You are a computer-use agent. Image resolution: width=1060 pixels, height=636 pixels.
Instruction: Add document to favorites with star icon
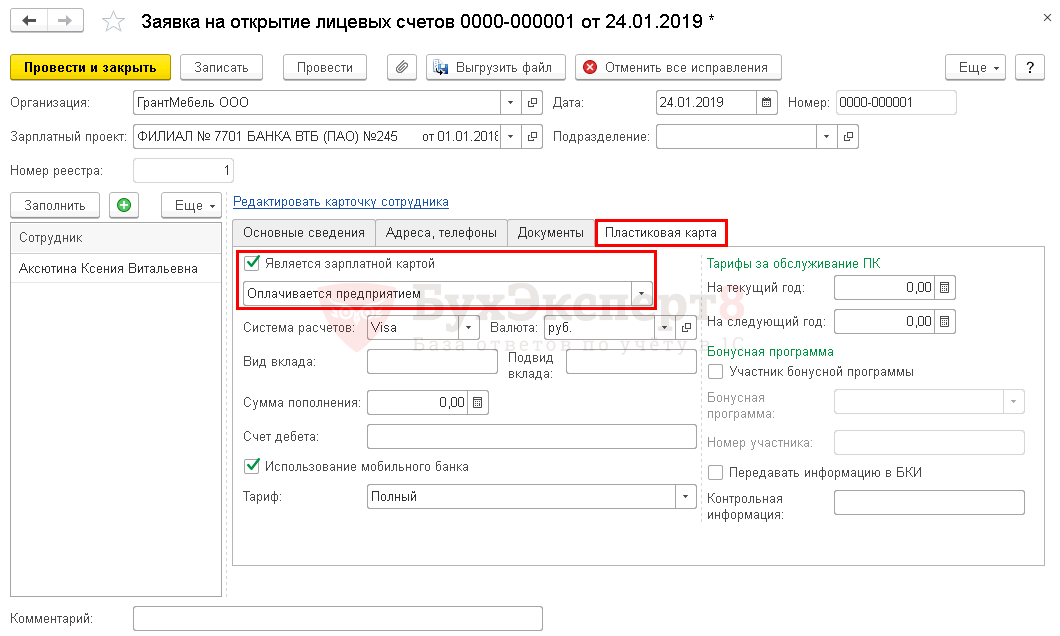115,21
